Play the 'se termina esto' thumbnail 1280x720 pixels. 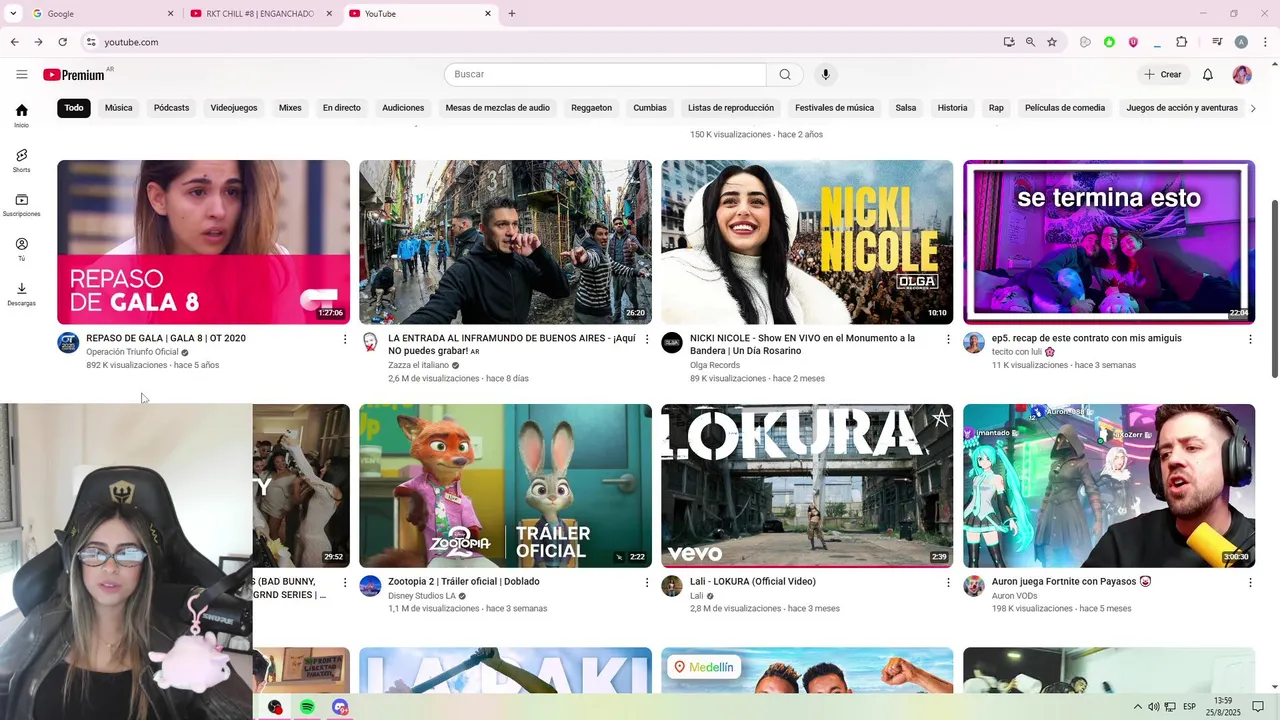[x=1109, y=242]
